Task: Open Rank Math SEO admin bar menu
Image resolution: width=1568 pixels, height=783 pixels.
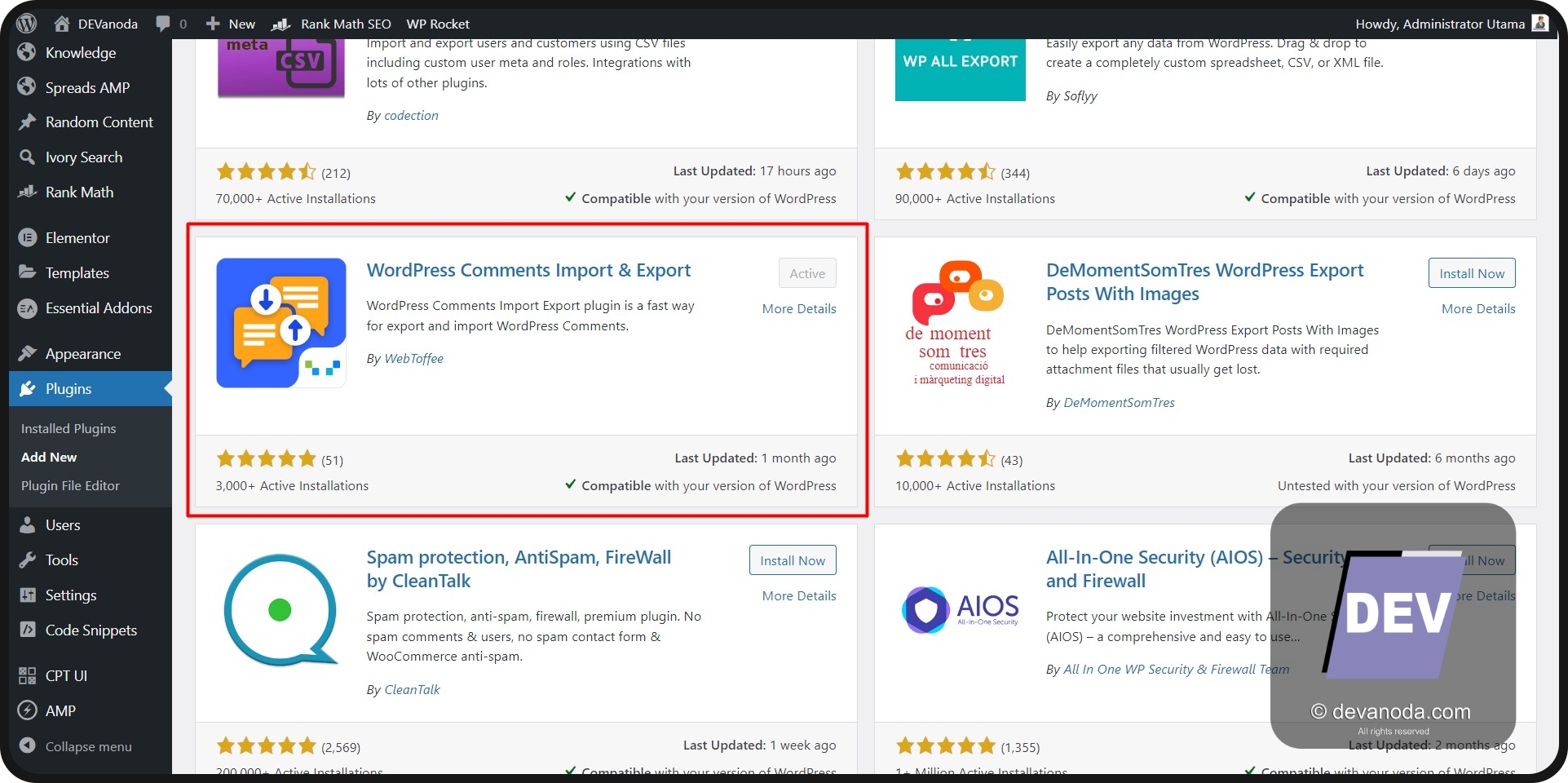Action: tap(332, 24)
